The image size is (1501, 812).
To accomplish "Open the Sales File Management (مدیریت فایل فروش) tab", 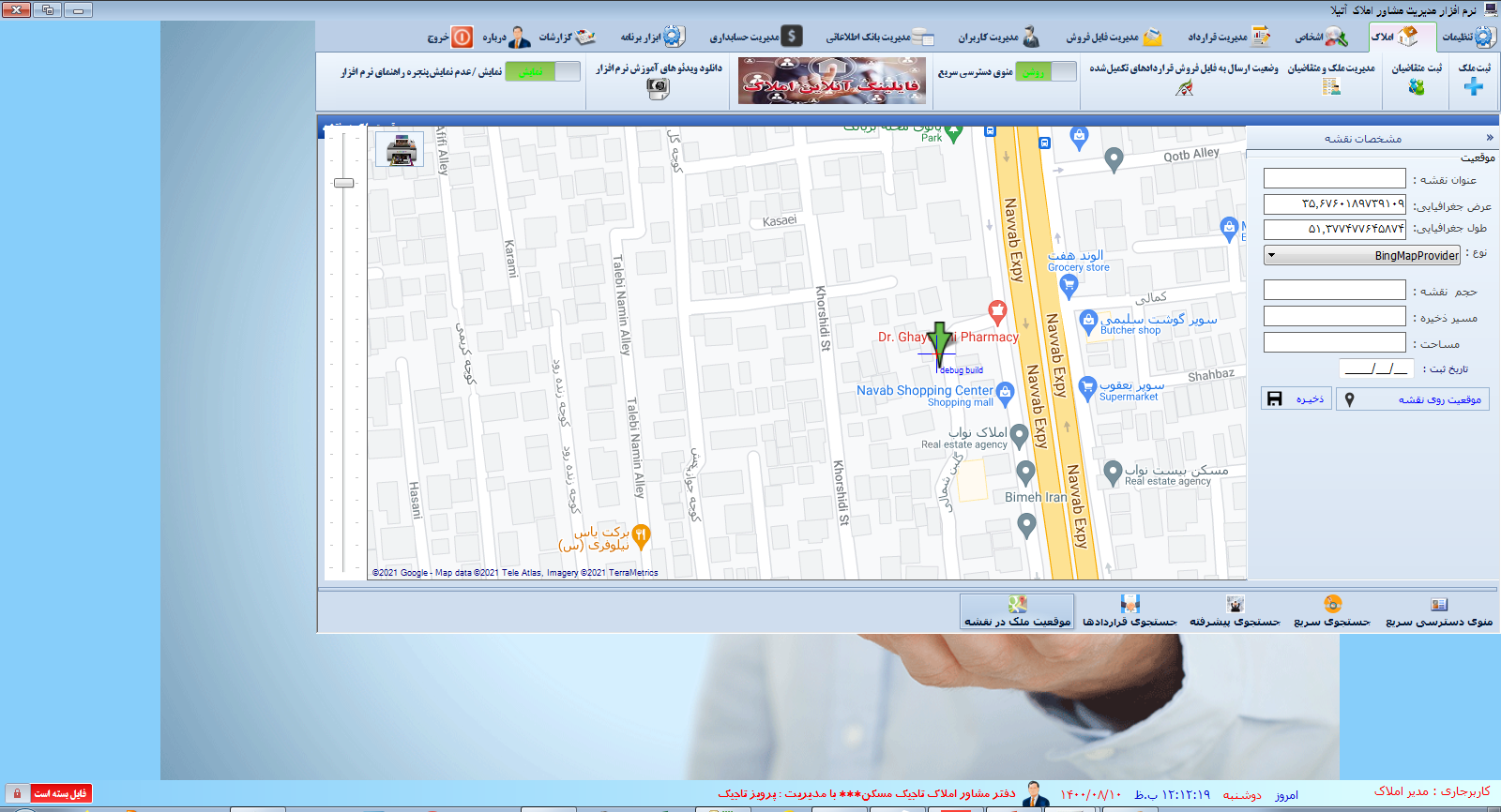I will click(x=1114, y=37).
